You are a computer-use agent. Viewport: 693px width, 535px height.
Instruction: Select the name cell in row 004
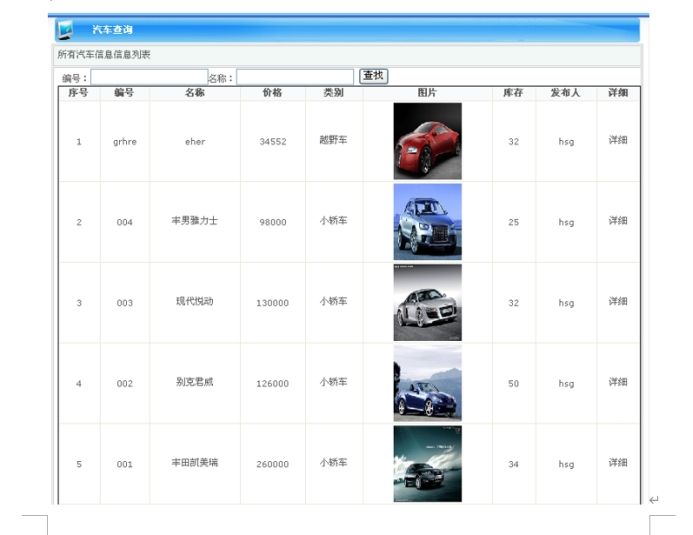tap(194, 220)
